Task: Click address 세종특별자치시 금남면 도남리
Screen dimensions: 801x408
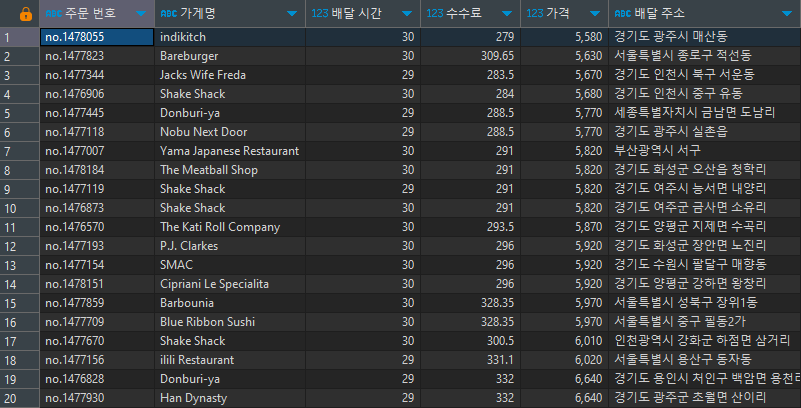Action: (x=695, y=113)
